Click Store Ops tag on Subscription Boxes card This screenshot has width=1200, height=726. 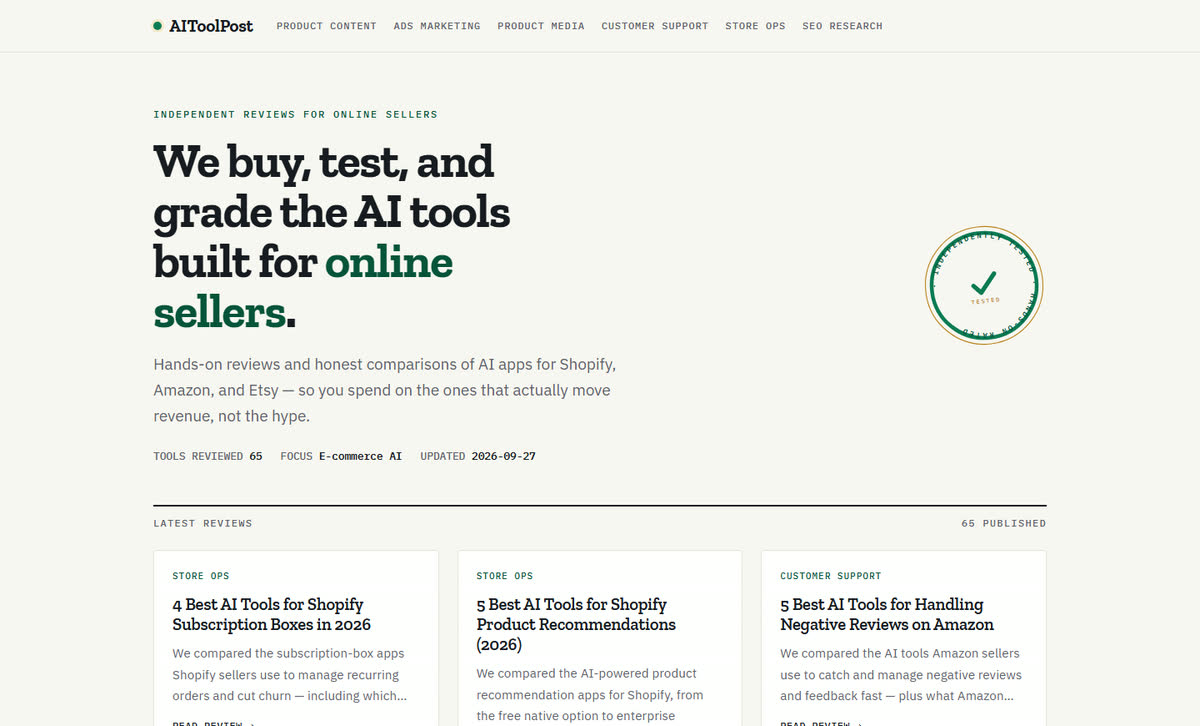(201, 576)
